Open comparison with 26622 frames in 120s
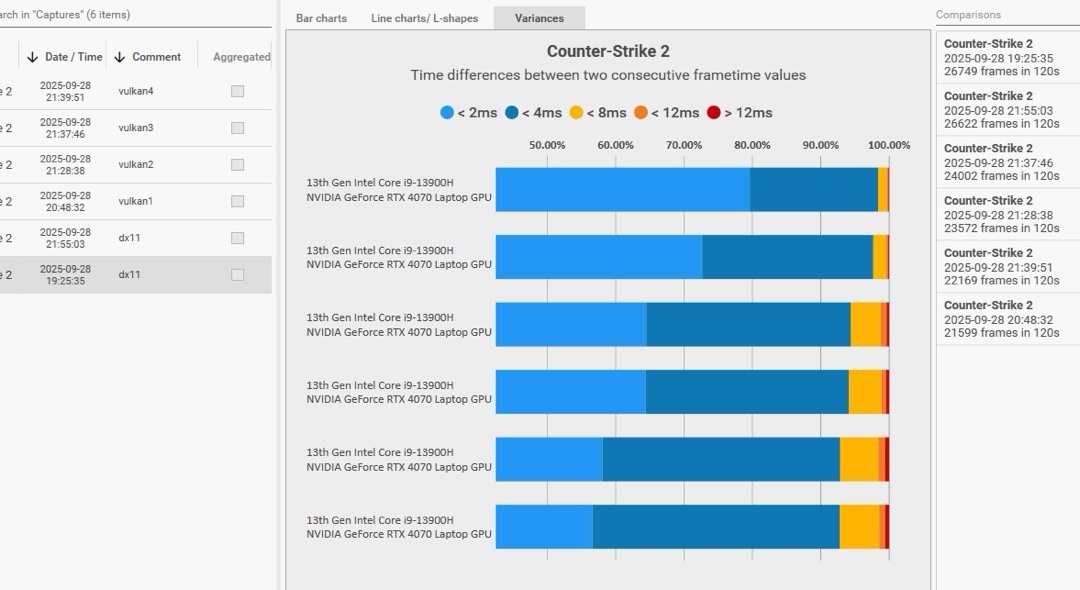Screen dimensions: 1080x590 click(x=1008, y=110)
